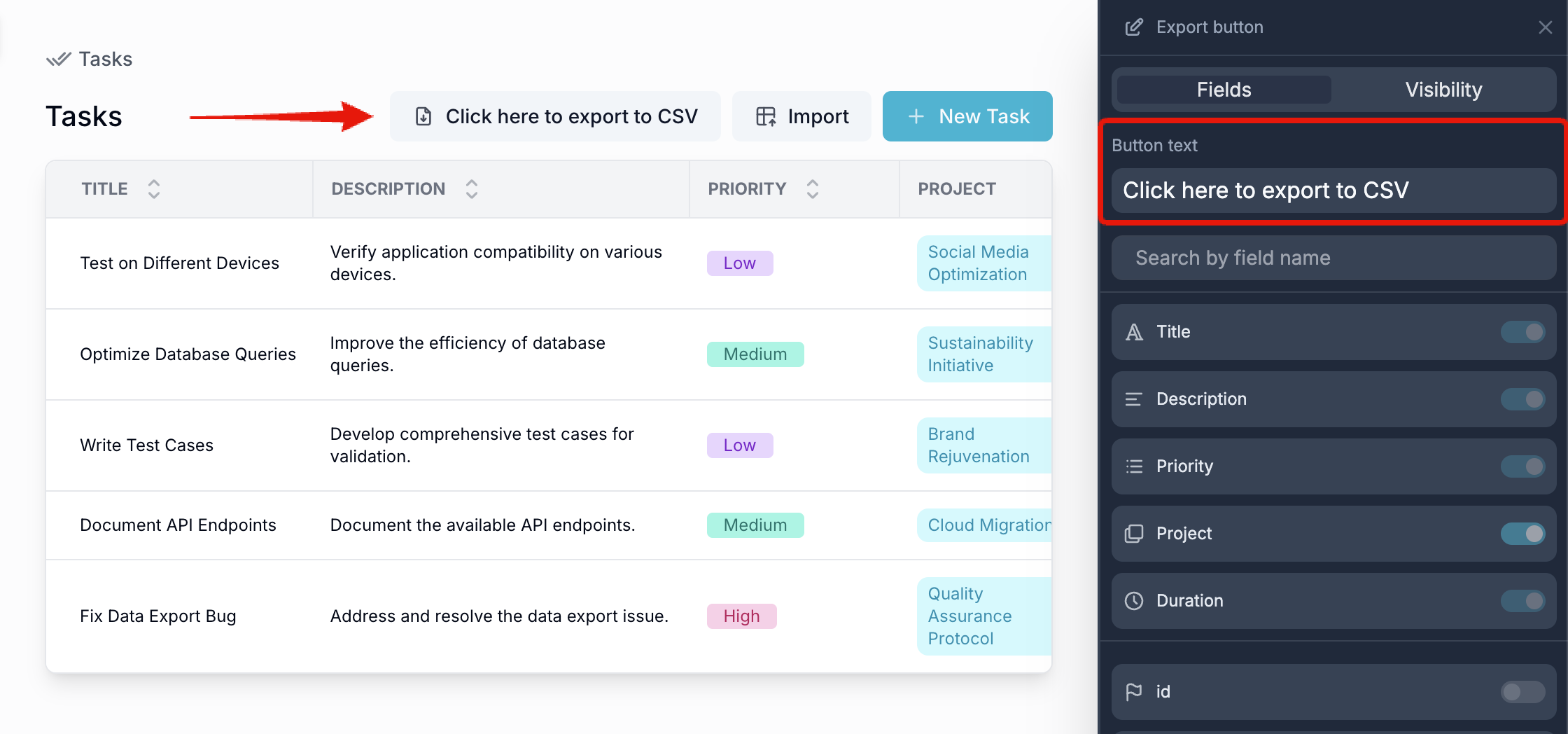Click the Title field text-type icon
Screen dimensions: 1568x734
(1134, 332)
